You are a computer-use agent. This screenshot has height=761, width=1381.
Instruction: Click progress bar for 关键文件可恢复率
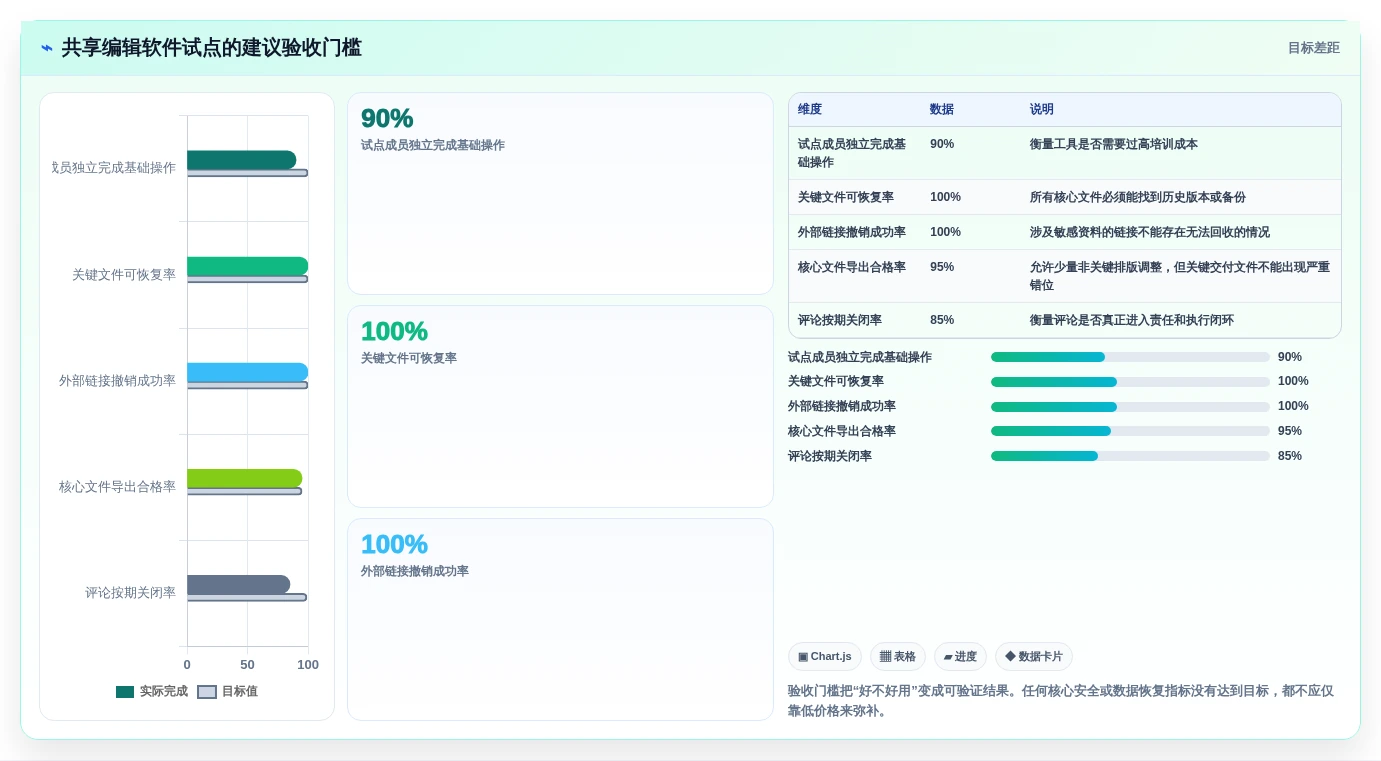click(1130, 381)
